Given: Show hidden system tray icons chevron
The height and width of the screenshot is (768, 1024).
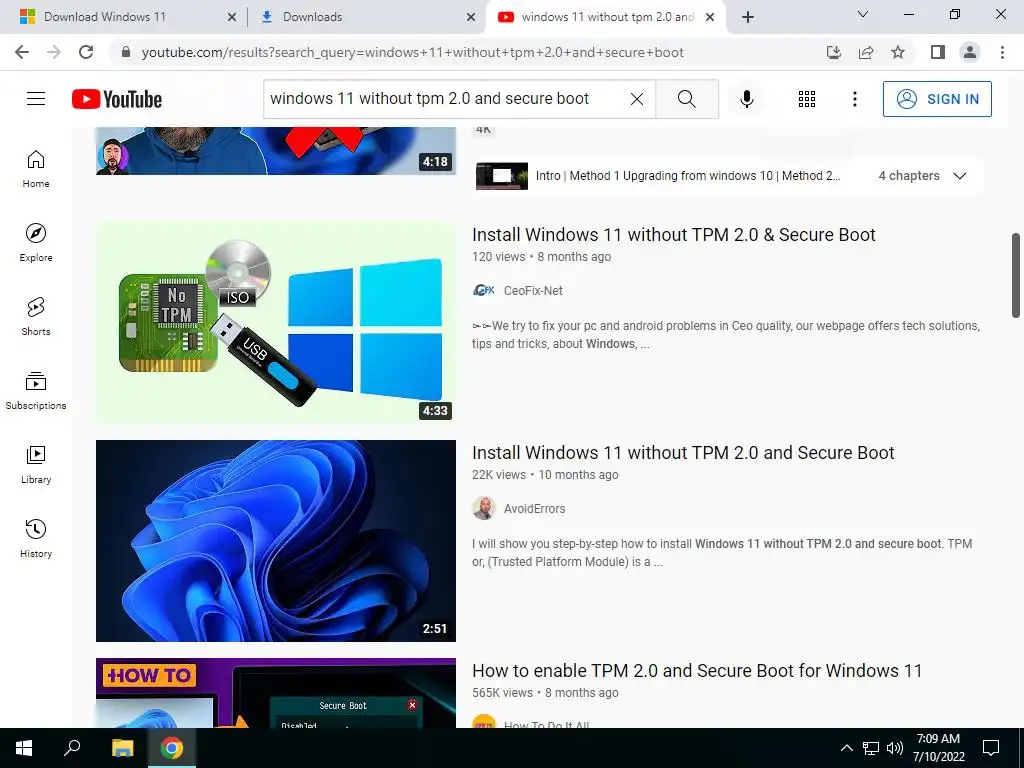Looking at the screenshot, I should click(846, 748).
